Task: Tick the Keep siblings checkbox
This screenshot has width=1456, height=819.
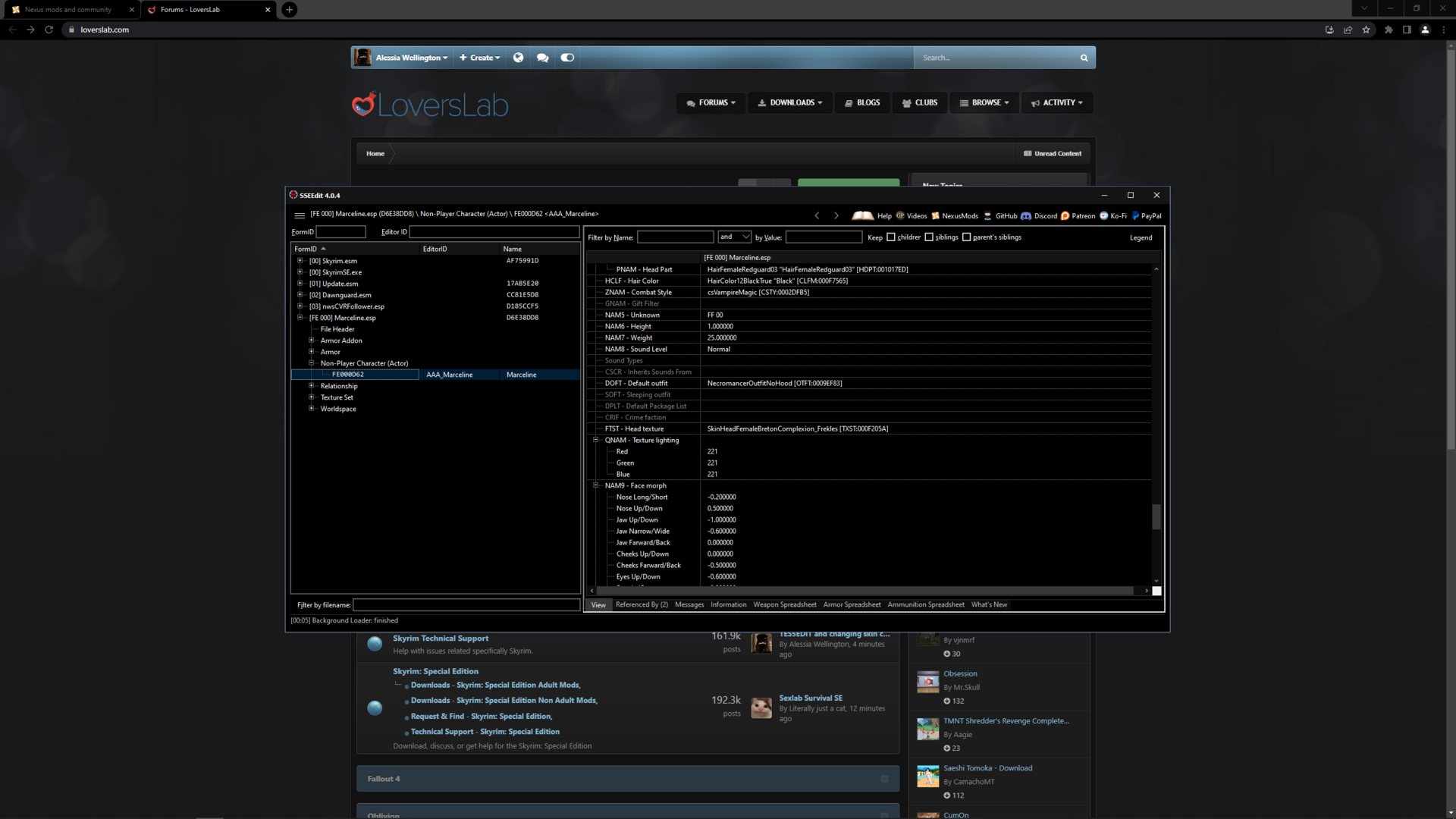Action: click(x=929, y=237)
